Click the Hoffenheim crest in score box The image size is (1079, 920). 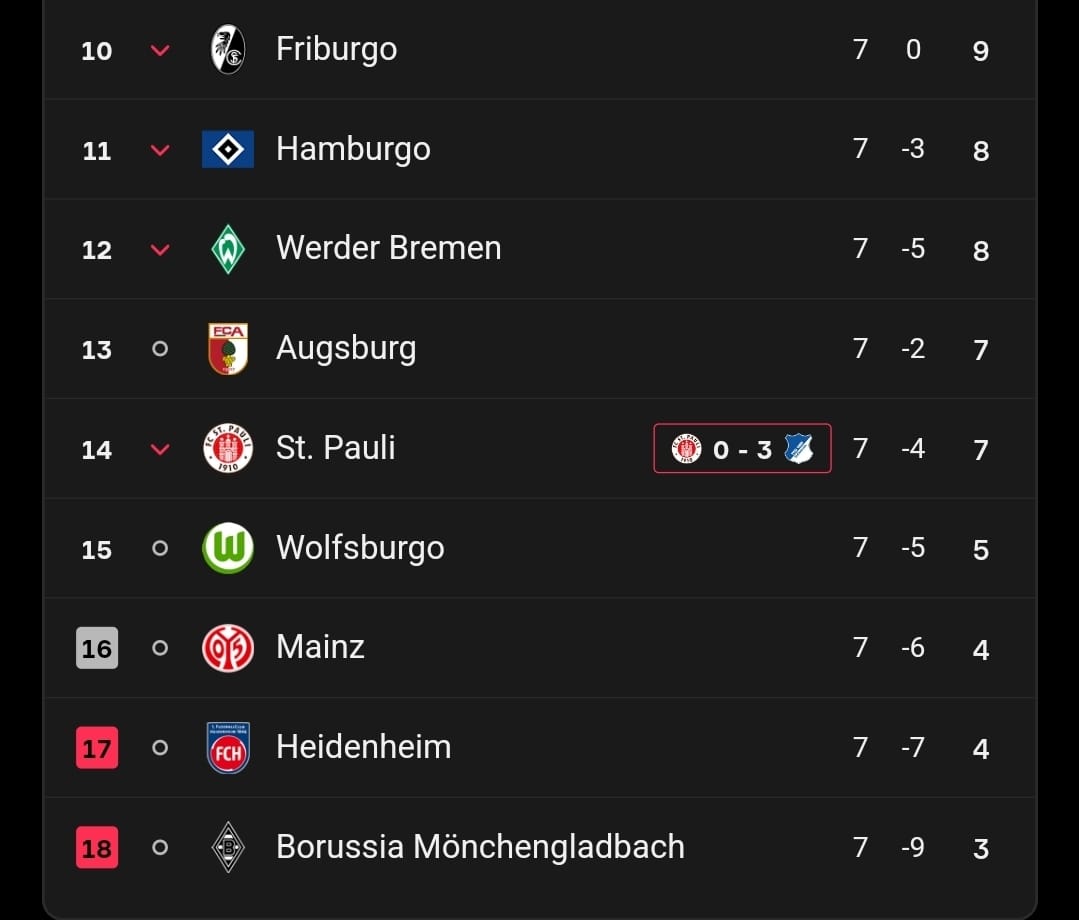798,449
